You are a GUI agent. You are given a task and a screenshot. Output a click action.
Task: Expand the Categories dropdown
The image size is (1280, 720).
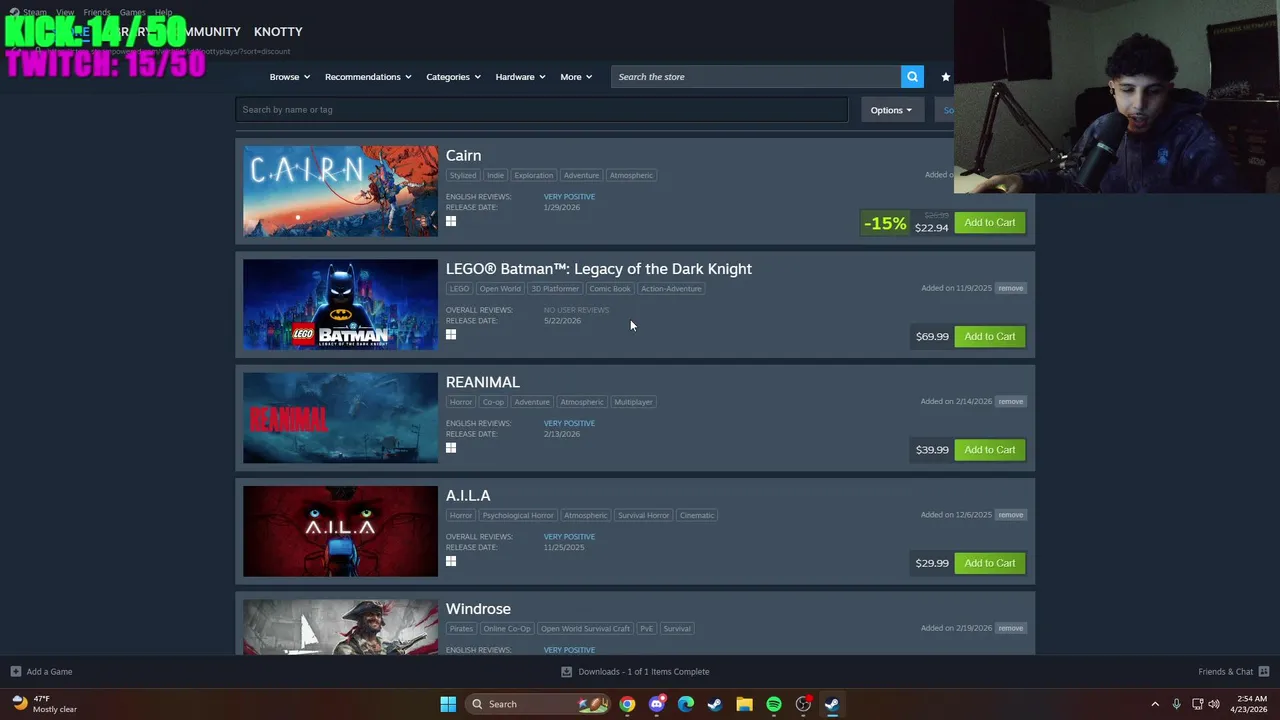tap(453, 77)
